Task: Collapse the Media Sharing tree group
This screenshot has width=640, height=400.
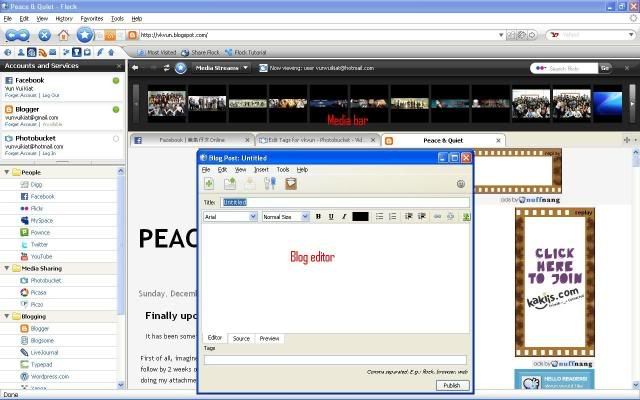Action: [x=7, y=268]
